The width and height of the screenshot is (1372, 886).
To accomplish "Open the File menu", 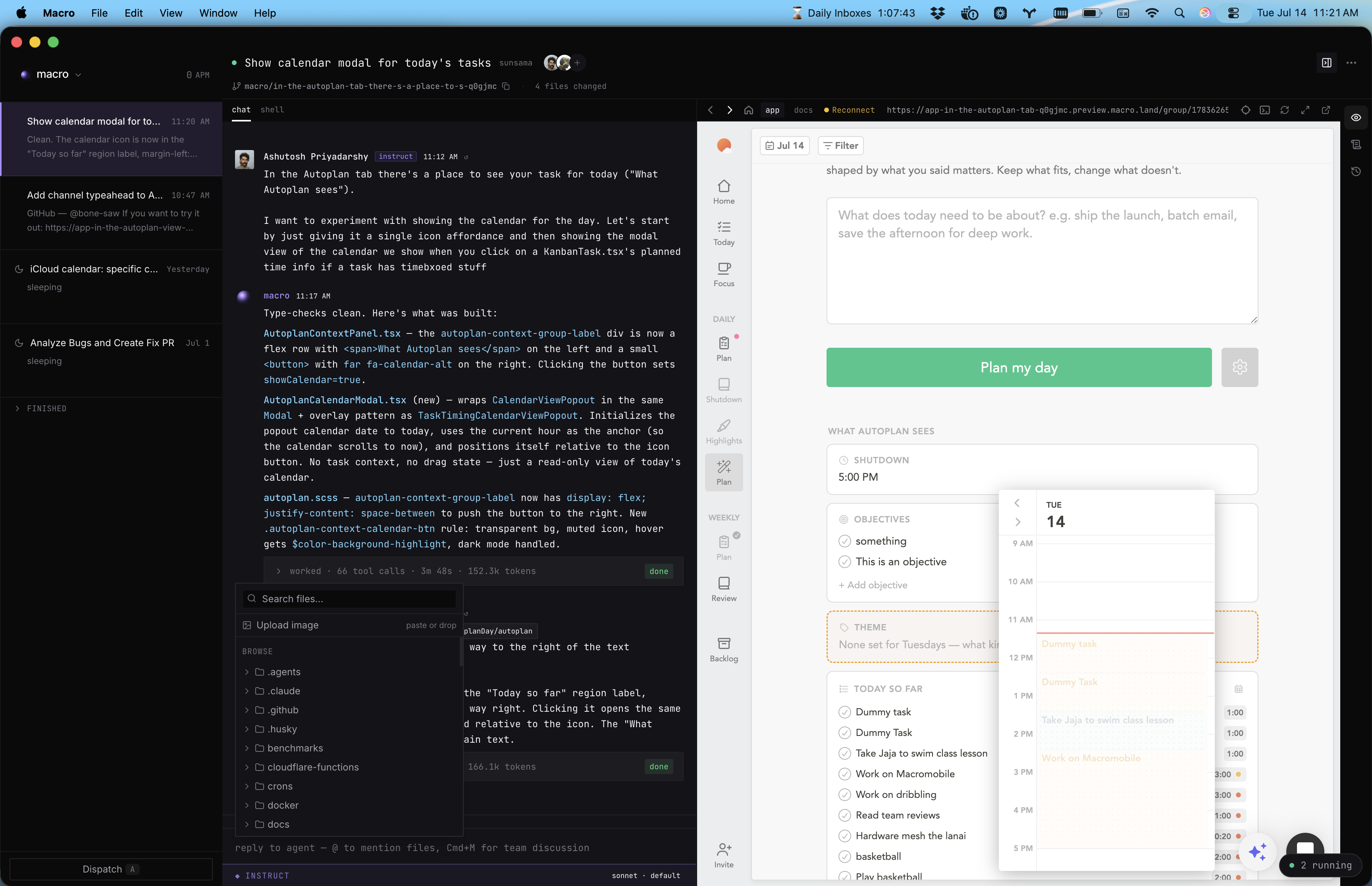I will 99,13.
